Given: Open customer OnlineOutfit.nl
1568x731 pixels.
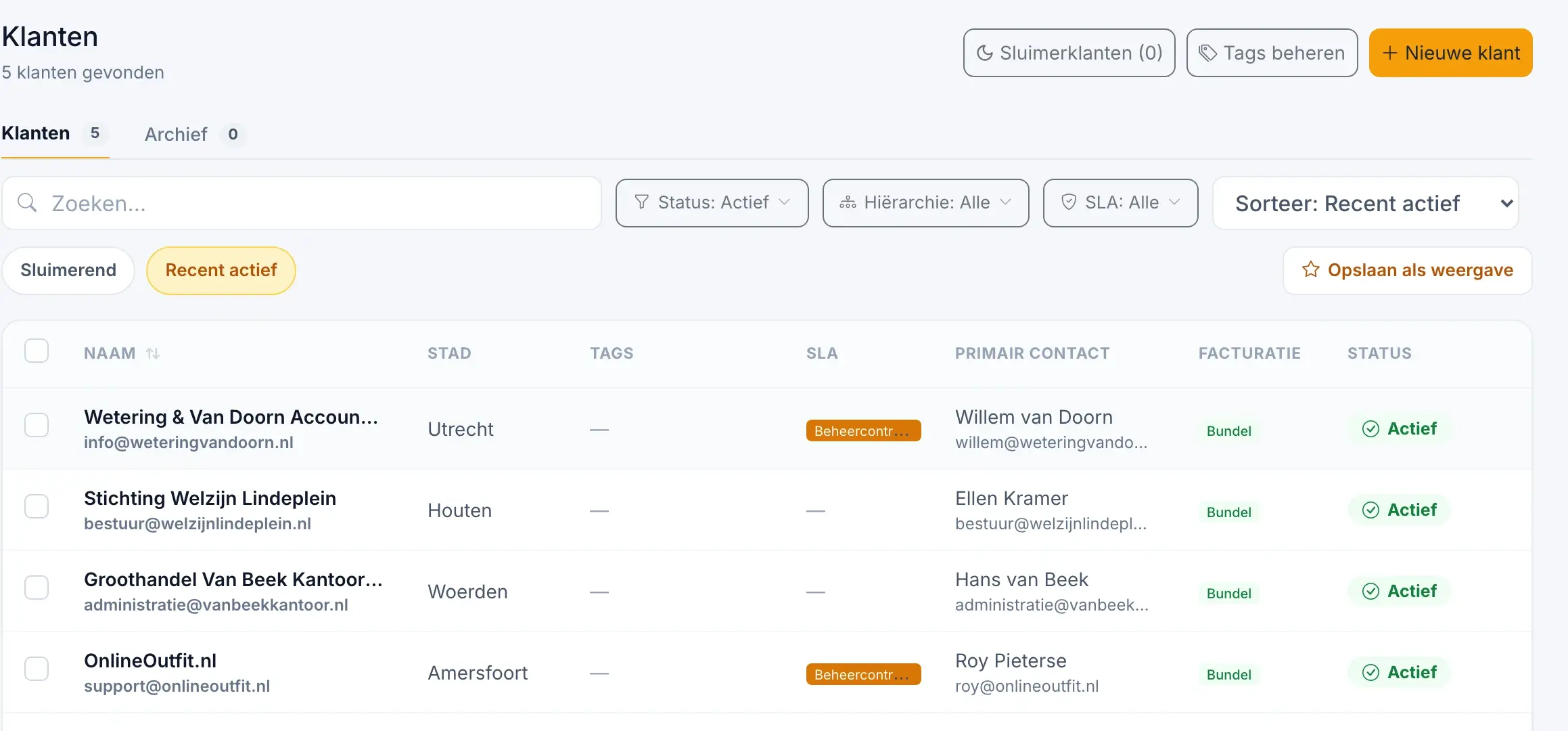Looking at the screenshot, I should tap(150, 661).
